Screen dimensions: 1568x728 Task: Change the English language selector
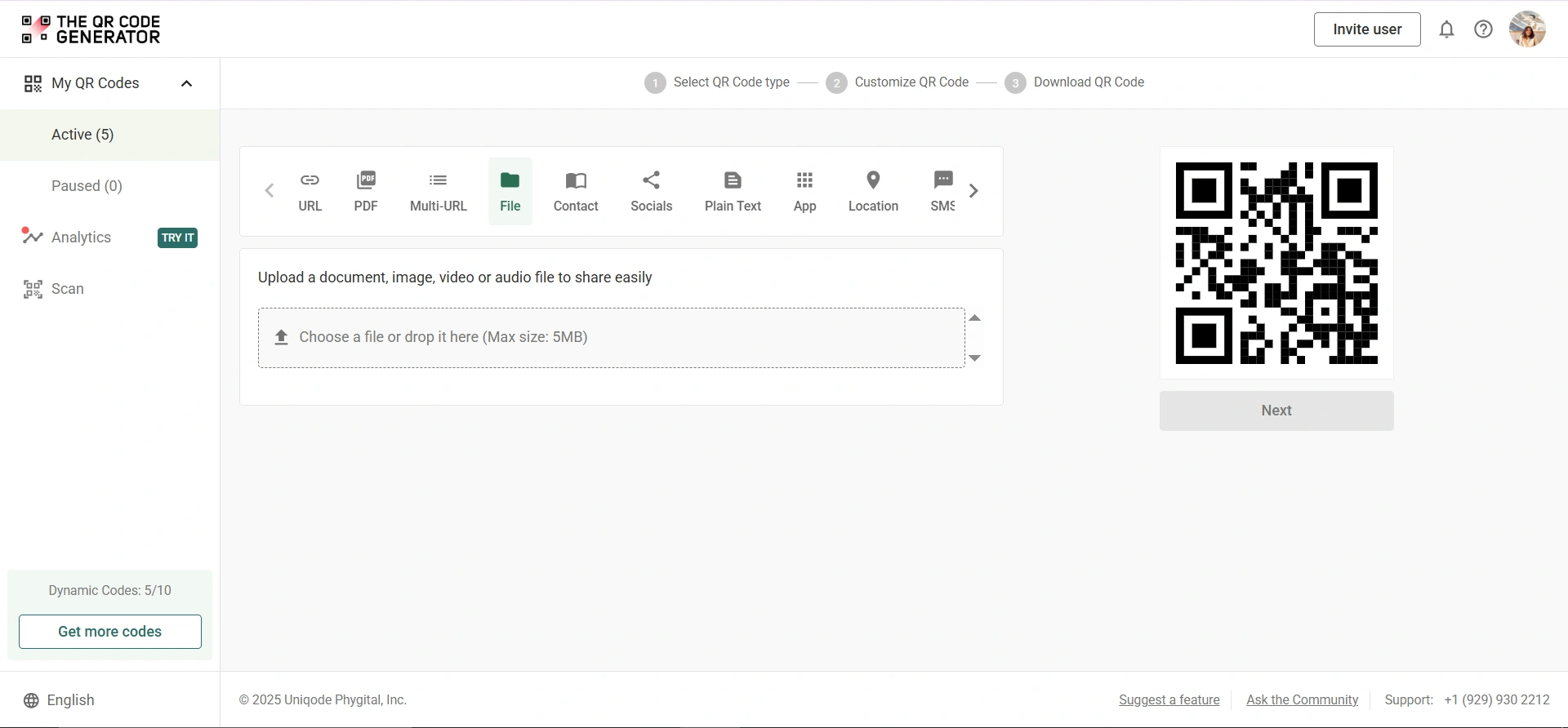click(59, 700)
